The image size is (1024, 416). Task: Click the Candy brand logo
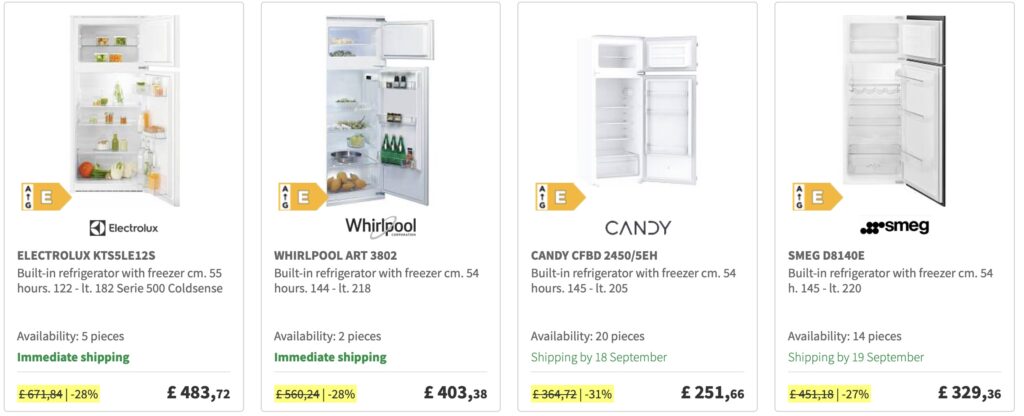click(x=637, y=228)
